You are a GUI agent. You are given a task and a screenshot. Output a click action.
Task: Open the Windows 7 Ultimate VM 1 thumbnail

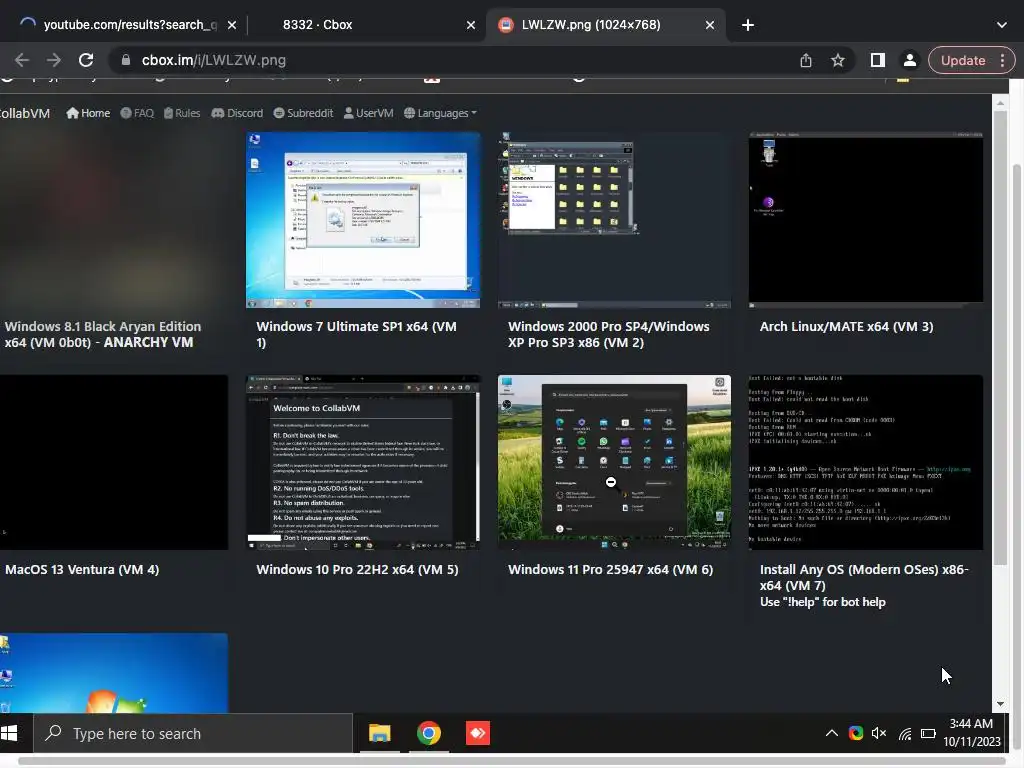[x=363, y=220]
